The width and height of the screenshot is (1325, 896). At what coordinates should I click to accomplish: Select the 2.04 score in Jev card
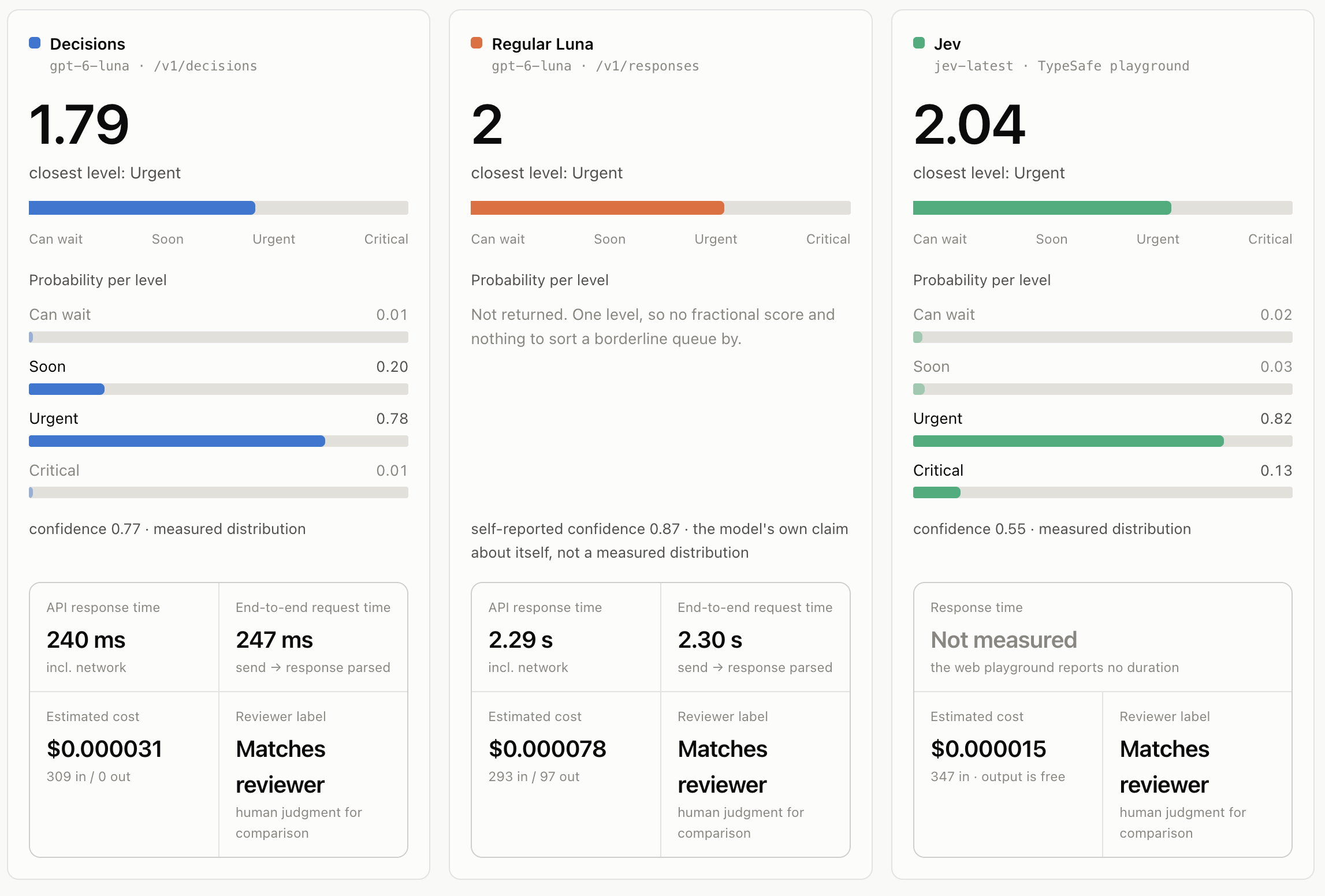969,124
